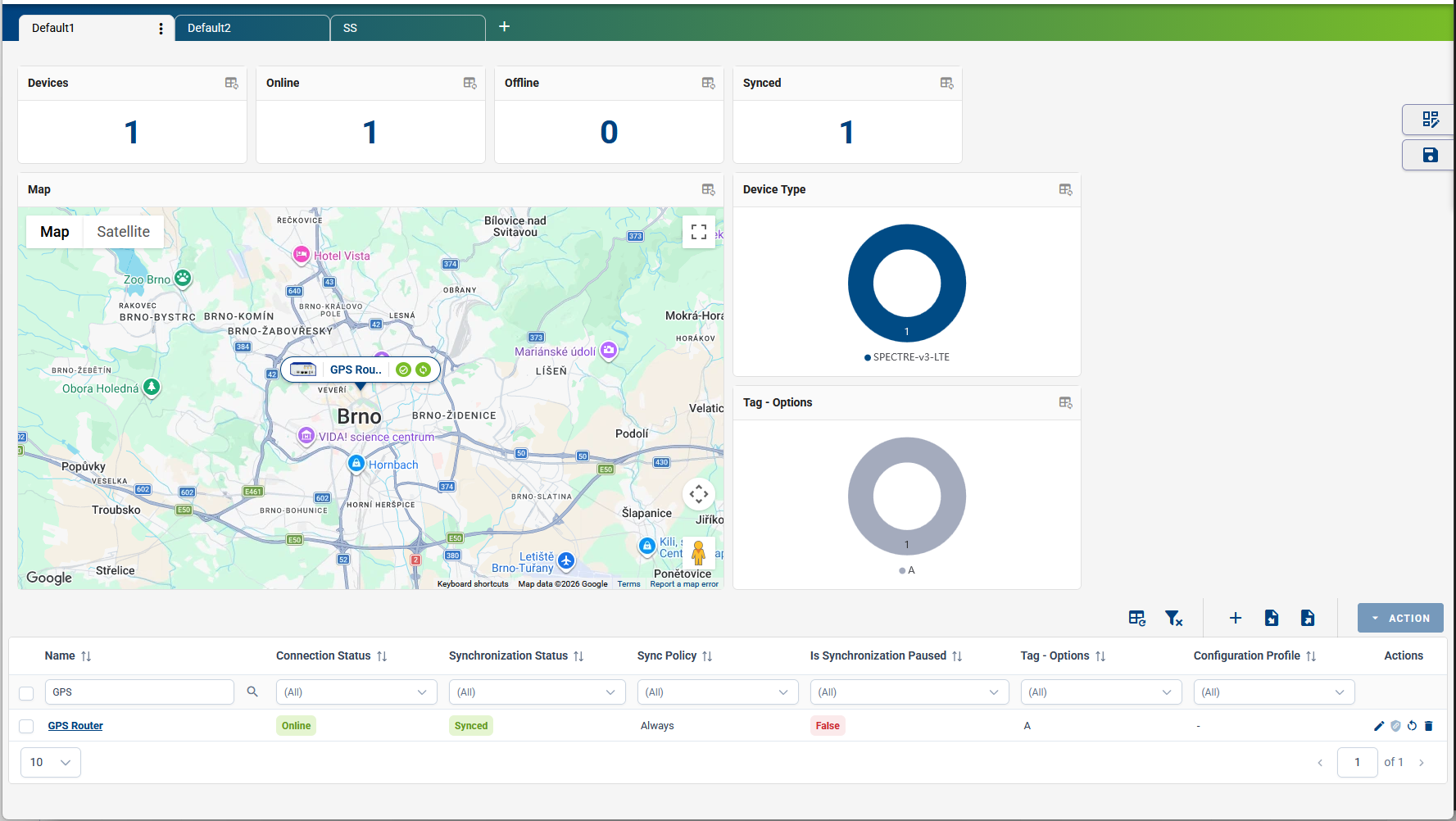Click the export file icon above the table

click(1308, 619)
